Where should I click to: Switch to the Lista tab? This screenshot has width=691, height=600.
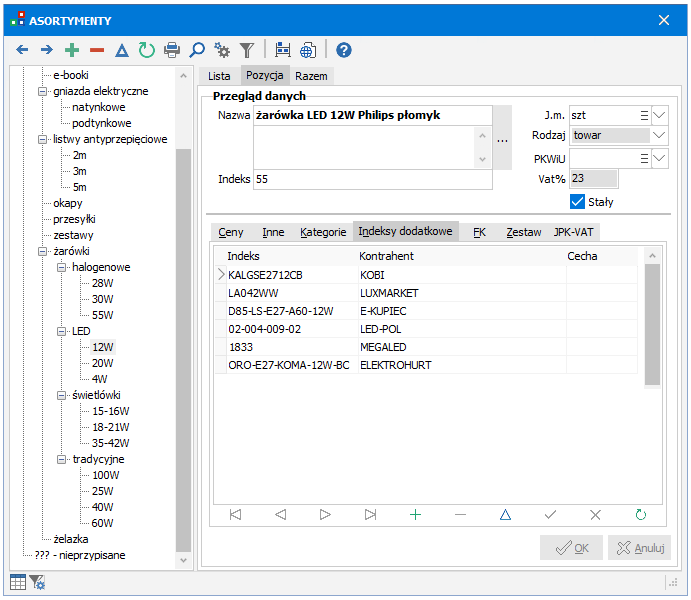(x=219, y=76)
